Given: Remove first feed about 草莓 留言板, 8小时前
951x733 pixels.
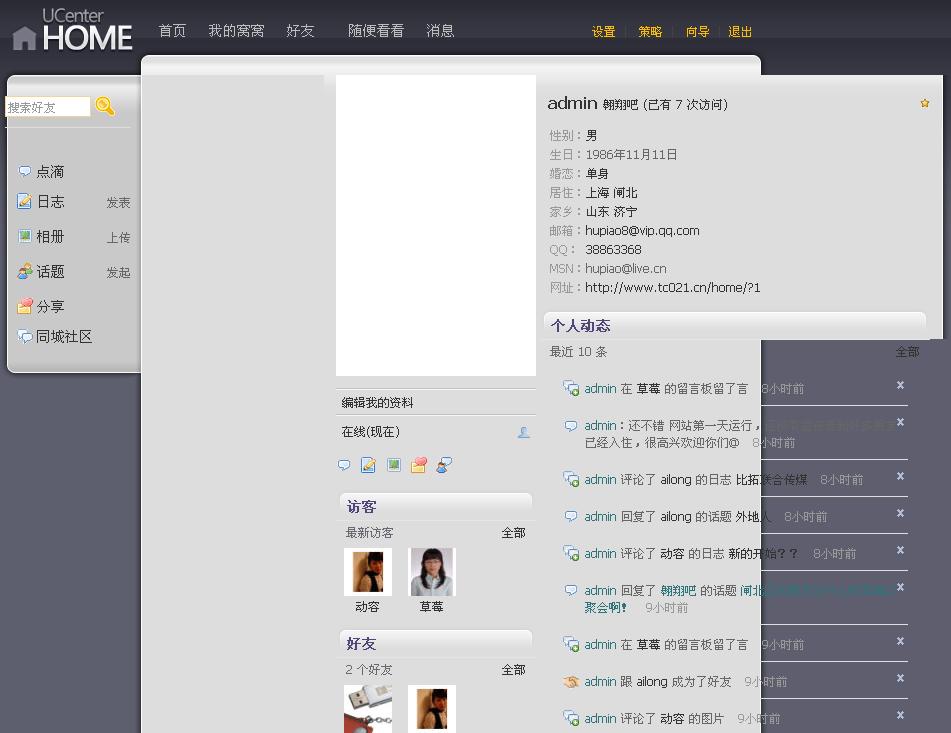Looking at the screenshot, I should tap(900, 385).
